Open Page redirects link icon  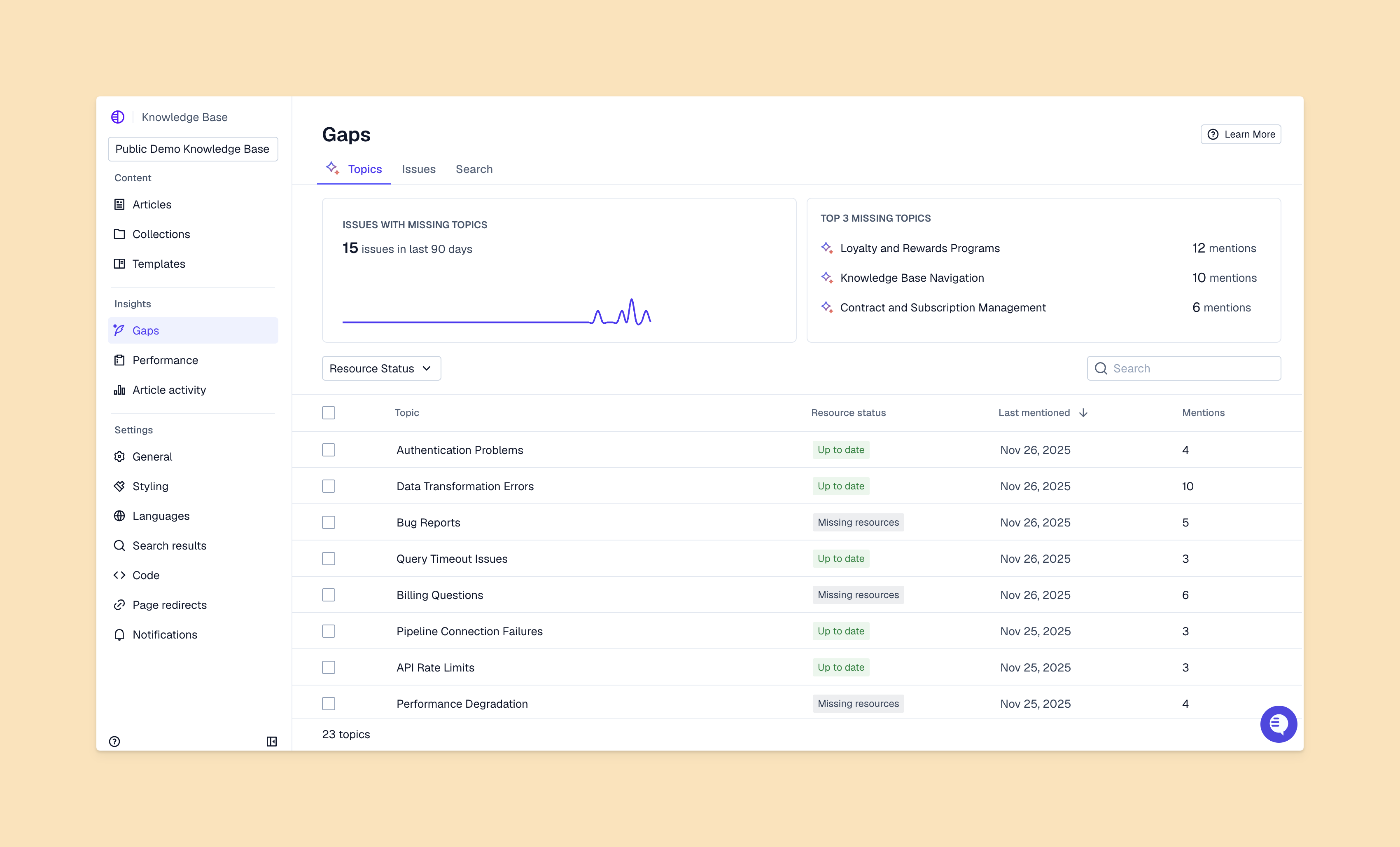(x=119, y=605)
